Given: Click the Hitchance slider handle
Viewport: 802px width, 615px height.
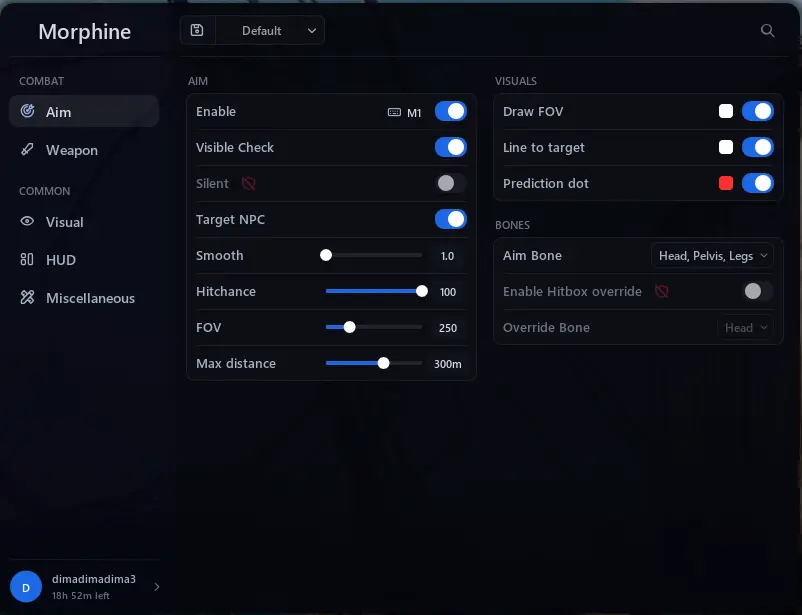Looking at the screenshot, I should [422, 291].
